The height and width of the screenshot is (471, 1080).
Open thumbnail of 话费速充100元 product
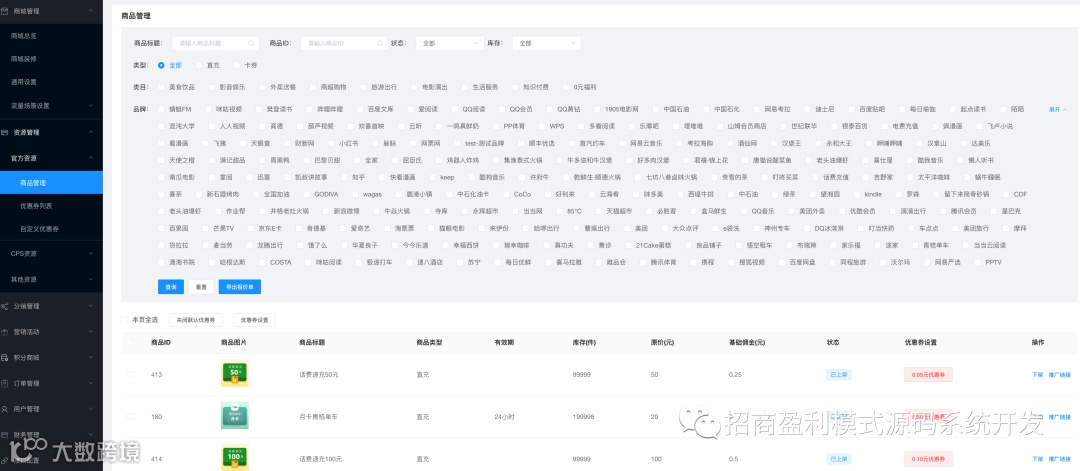point(234,458)
